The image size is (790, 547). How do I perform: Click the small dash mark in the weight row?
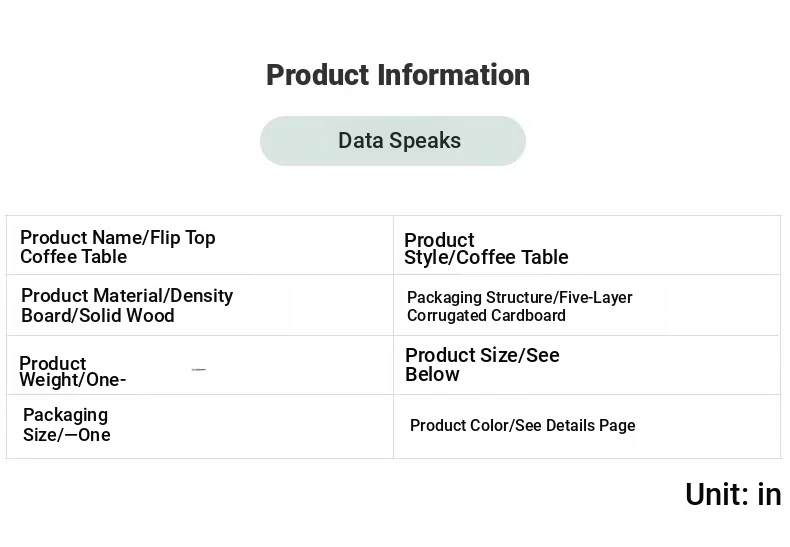[x=199, y=370]
